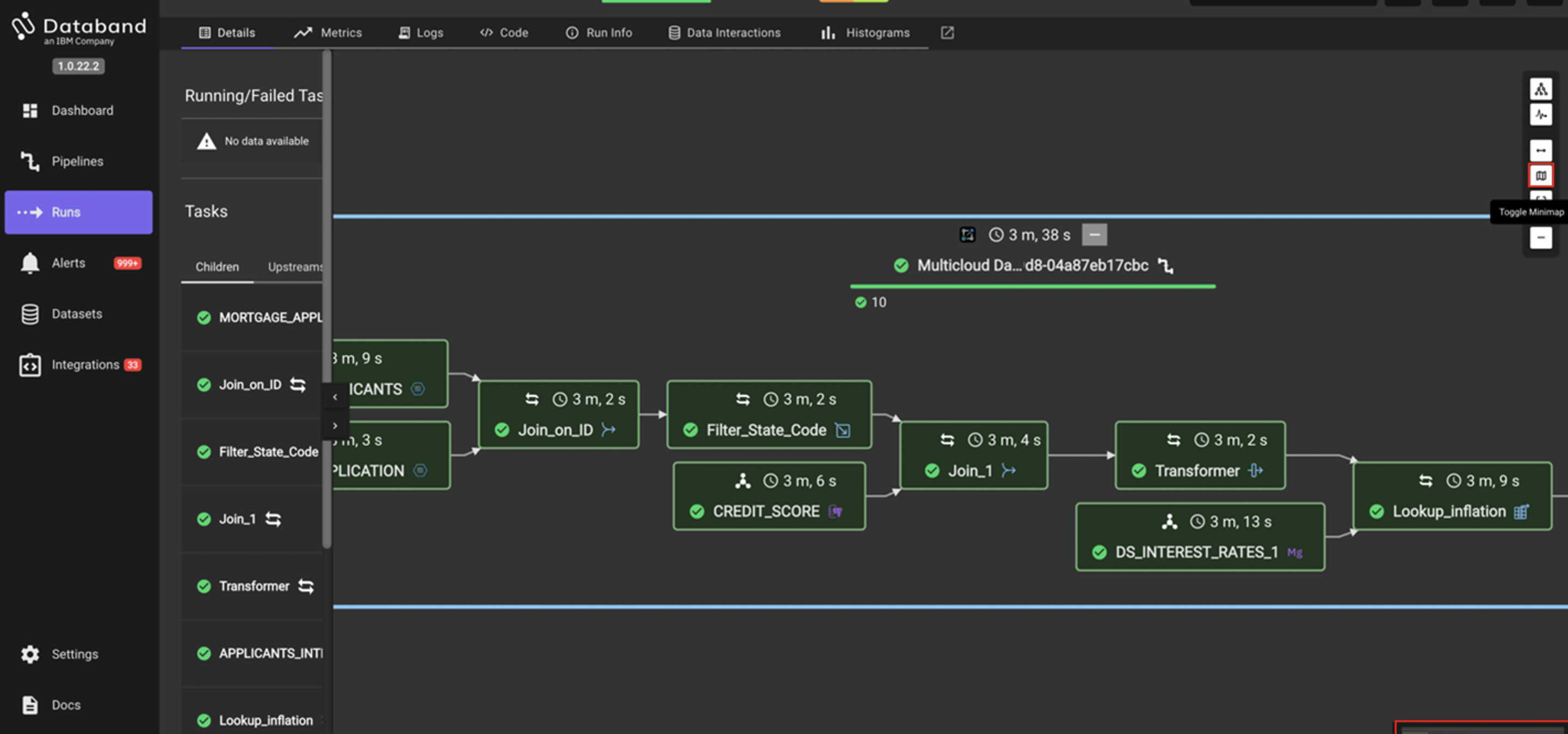Collapse the Multicloud pipeline group minus box
The image size is (1568, 734).
tap(1094, 235)
